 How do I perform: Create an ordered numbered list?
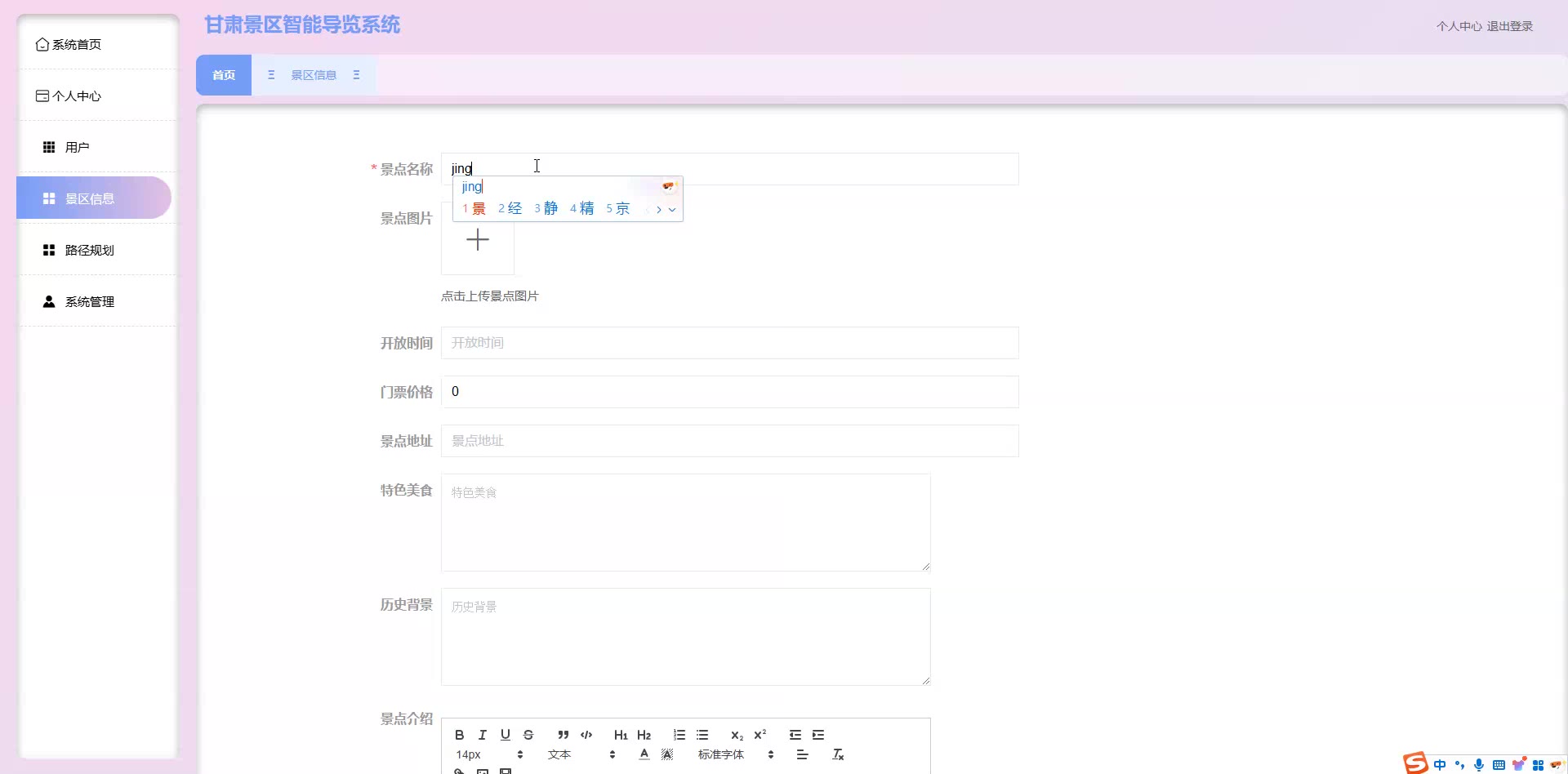(x=679, y=735)
